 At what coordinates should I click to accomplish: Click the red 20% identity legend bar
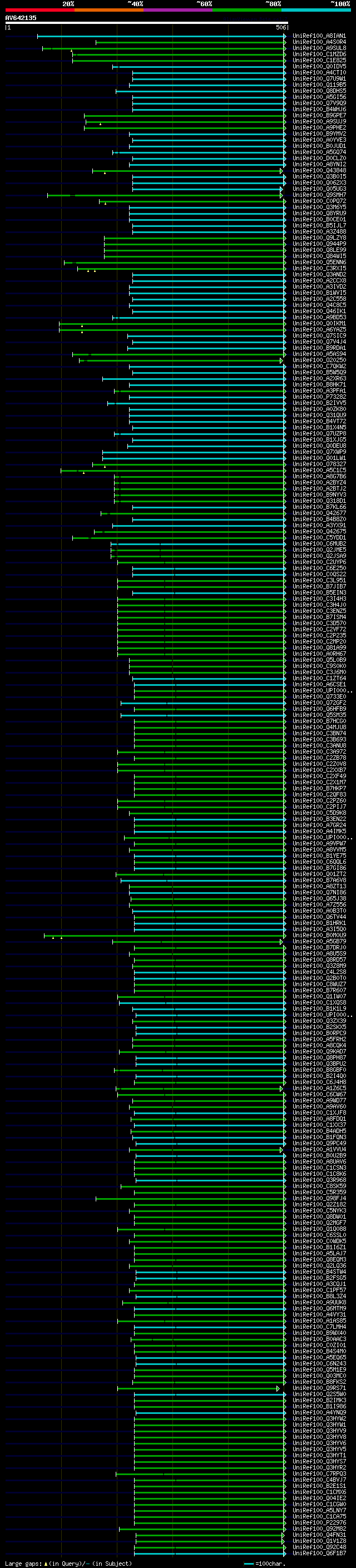pos(39,10)
